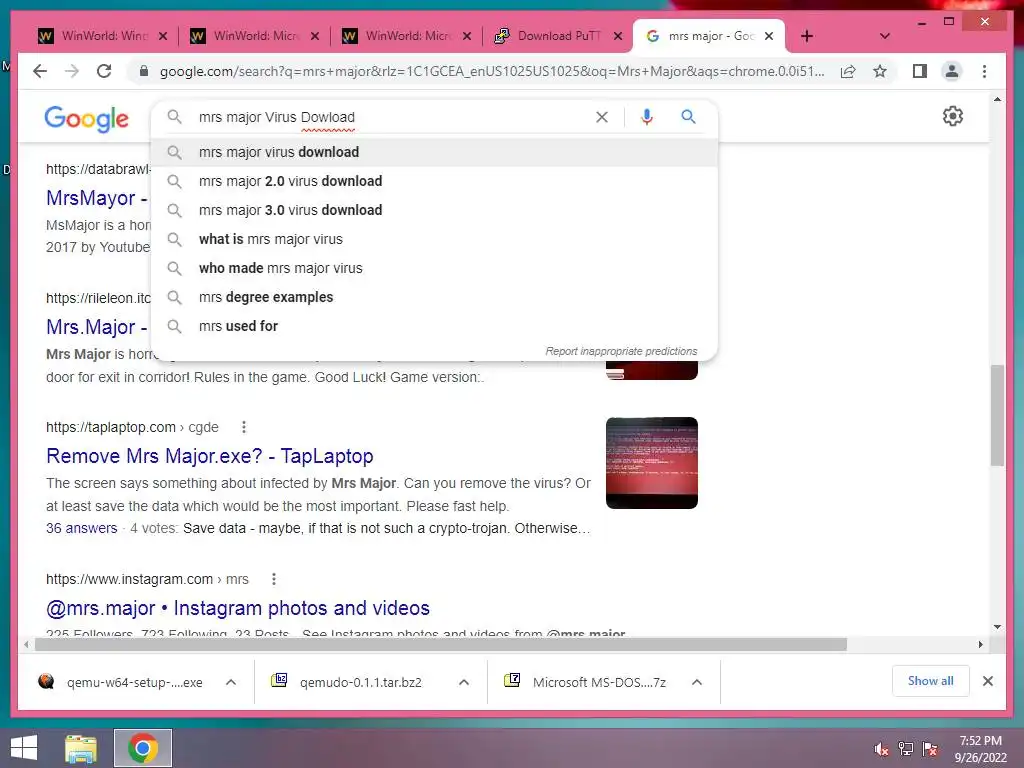Choose suggestion 'mrs major 2.0 virus download'

click(434, 181)
